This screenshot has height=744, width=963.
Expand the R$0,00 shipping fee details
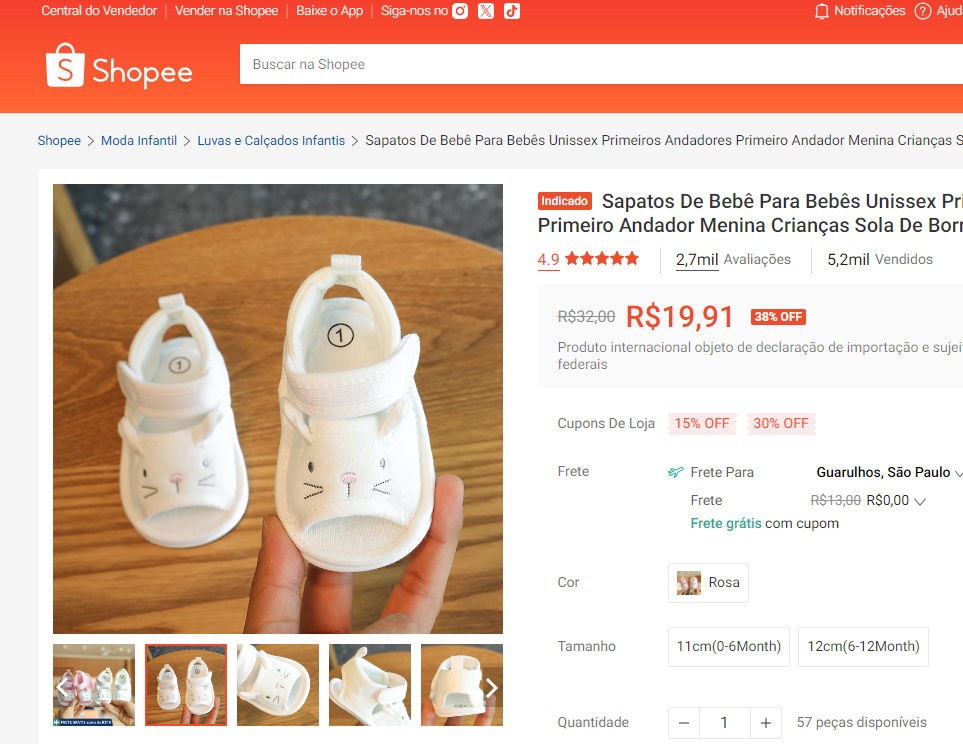tap(920, 501)
